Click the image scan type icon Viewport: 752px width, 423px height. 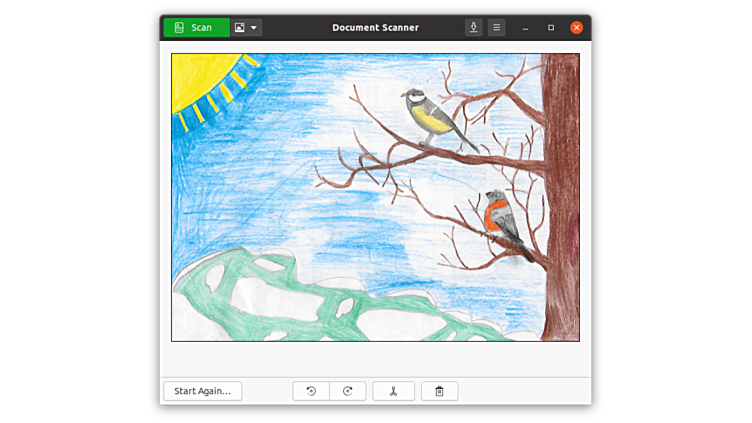pyautogui.click(x=240, y=28)
